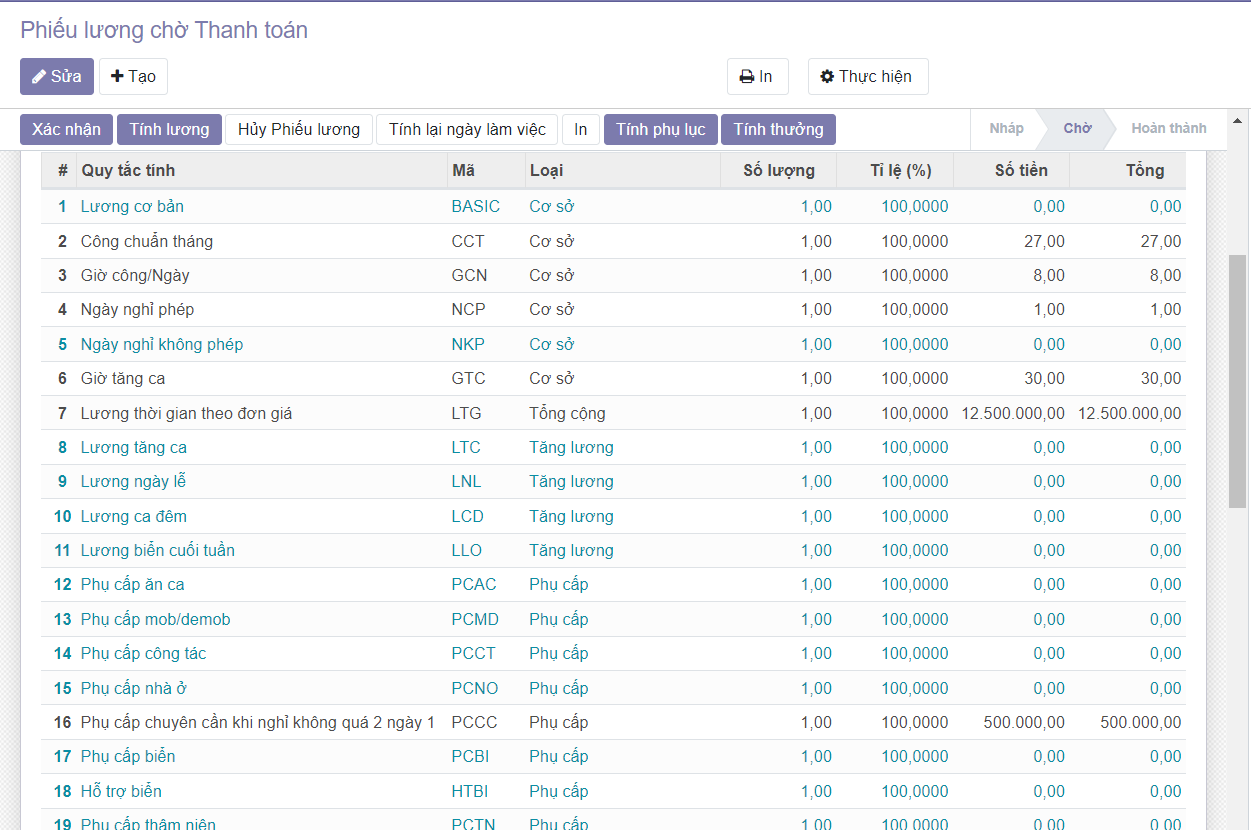
Task: Select the Hoàn thành status stage
Action: [x=1168, y=129]
